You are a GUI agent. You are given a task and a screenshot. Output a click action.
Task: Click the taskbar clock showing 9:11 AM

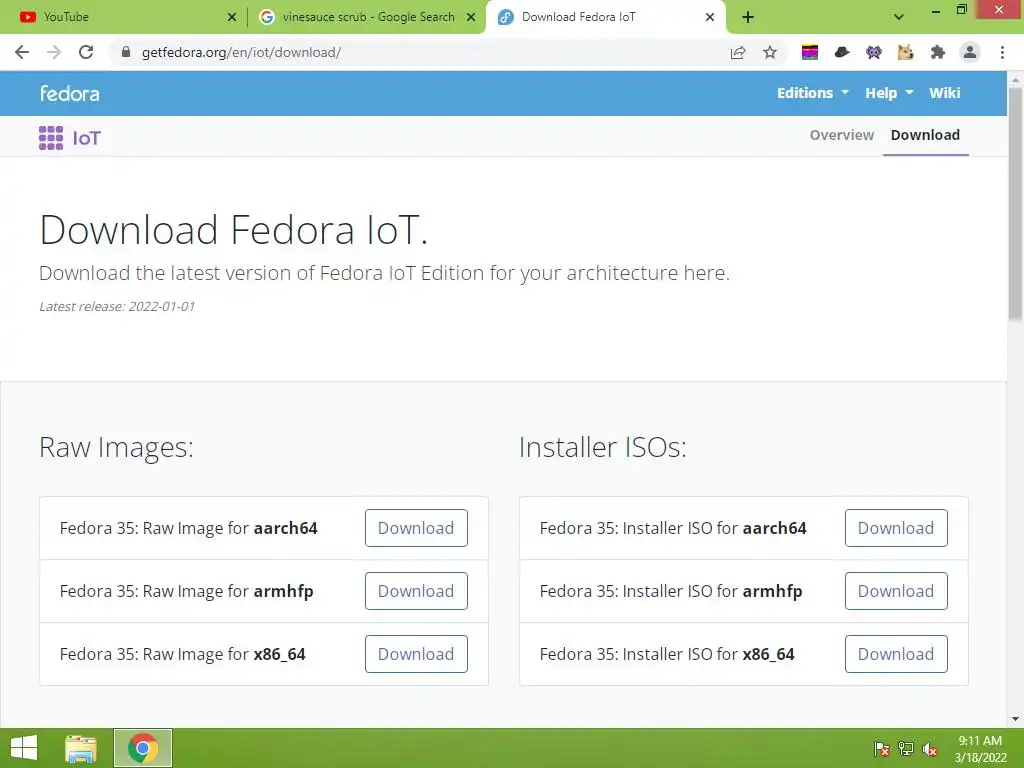[980, 749]
